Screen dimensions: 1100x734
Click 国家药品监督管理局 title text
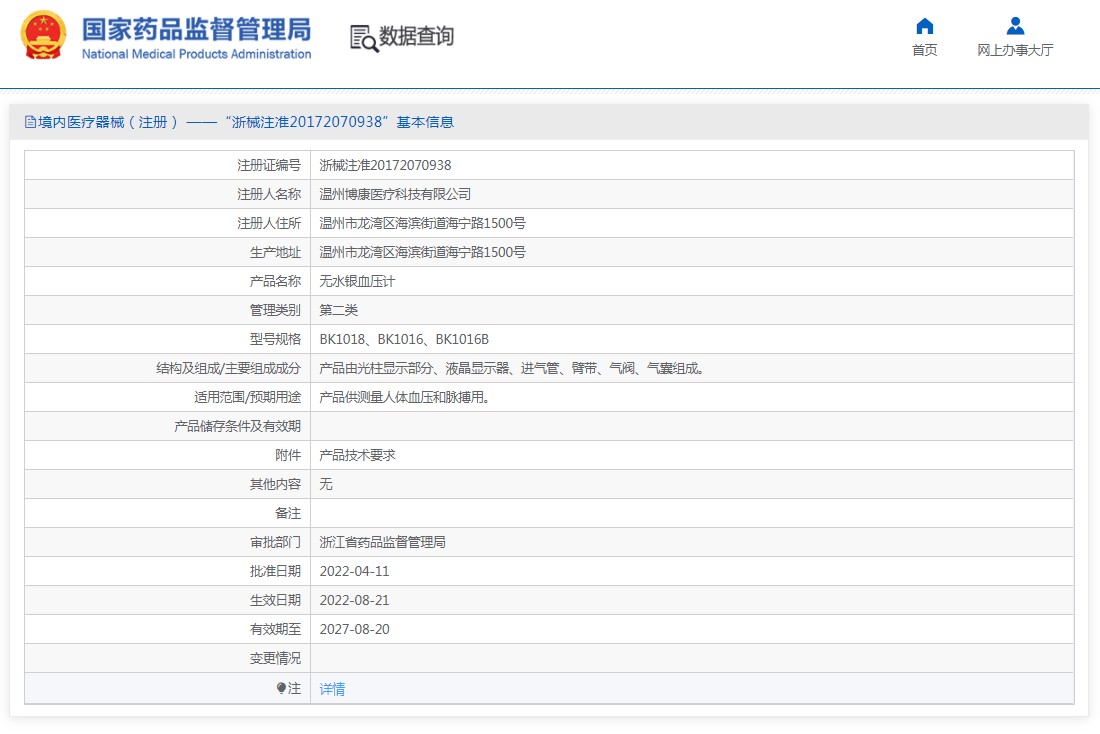coord(196,29)
